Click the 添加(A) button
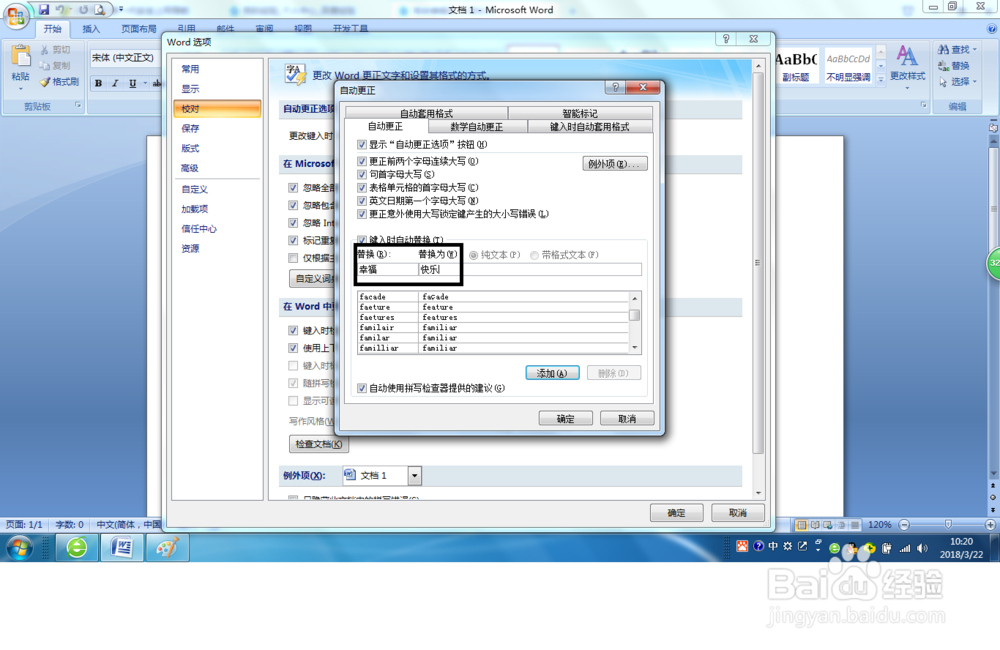The height and width of the screenshot is (650, 1000). click(x=552, y=373)
